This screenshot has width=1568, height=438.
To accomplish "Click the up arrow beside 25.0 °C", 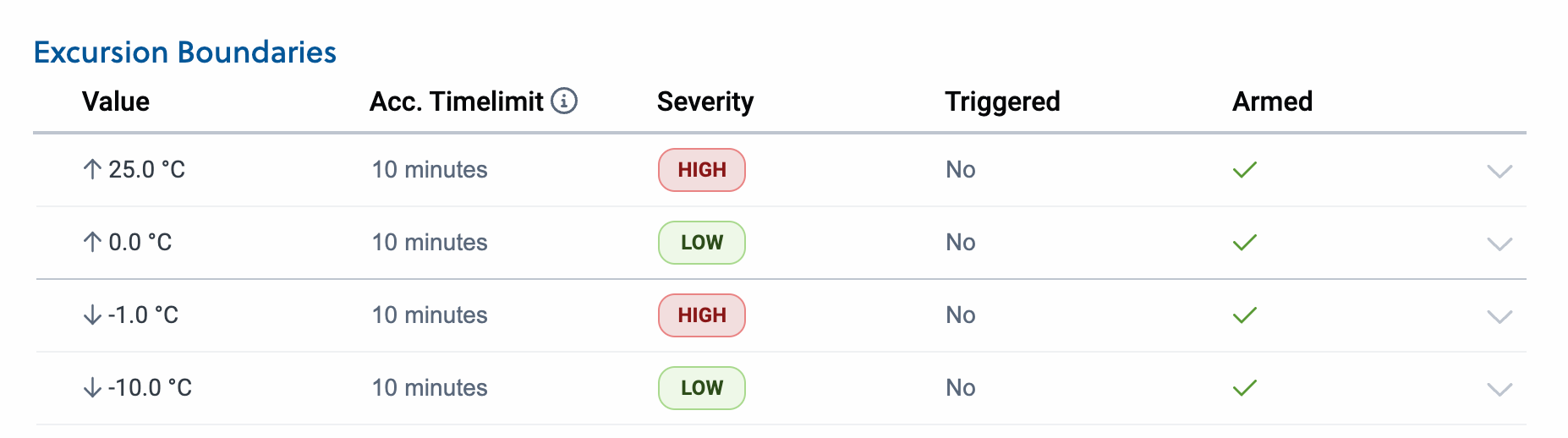I will click(93, 169).
